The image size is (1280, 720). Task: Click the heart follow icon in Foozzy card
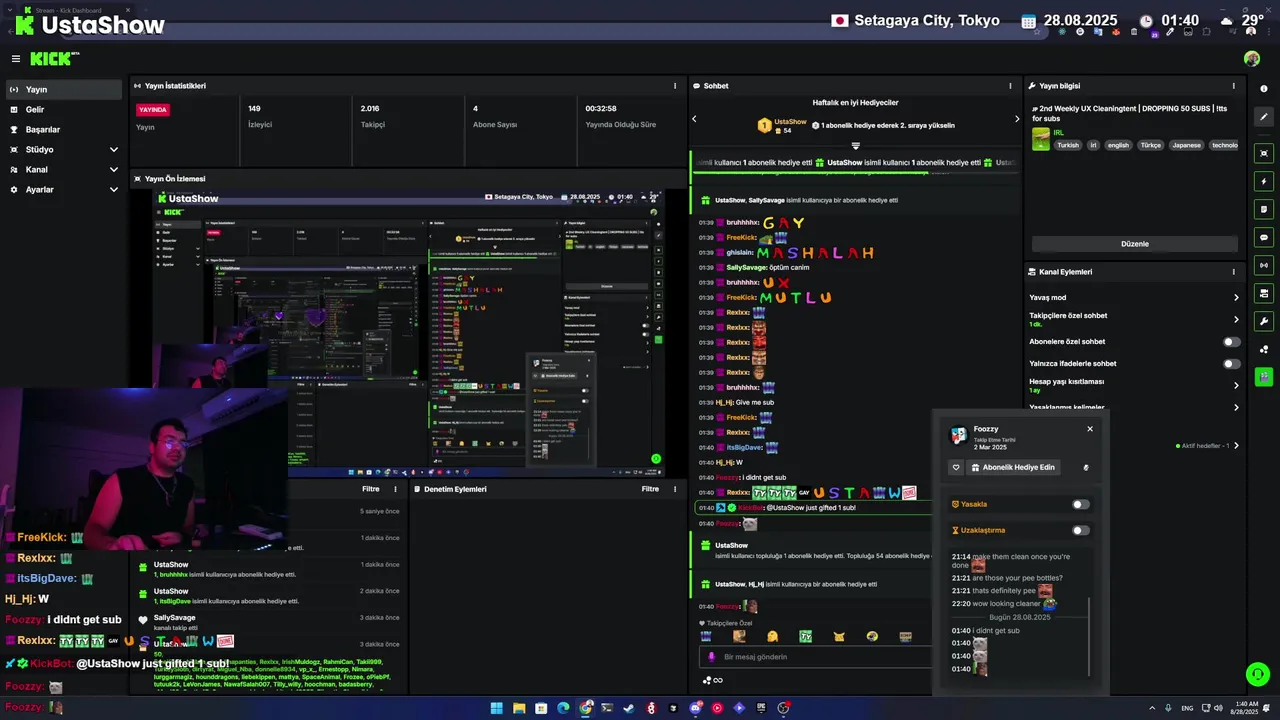click(x=956, y=467)
